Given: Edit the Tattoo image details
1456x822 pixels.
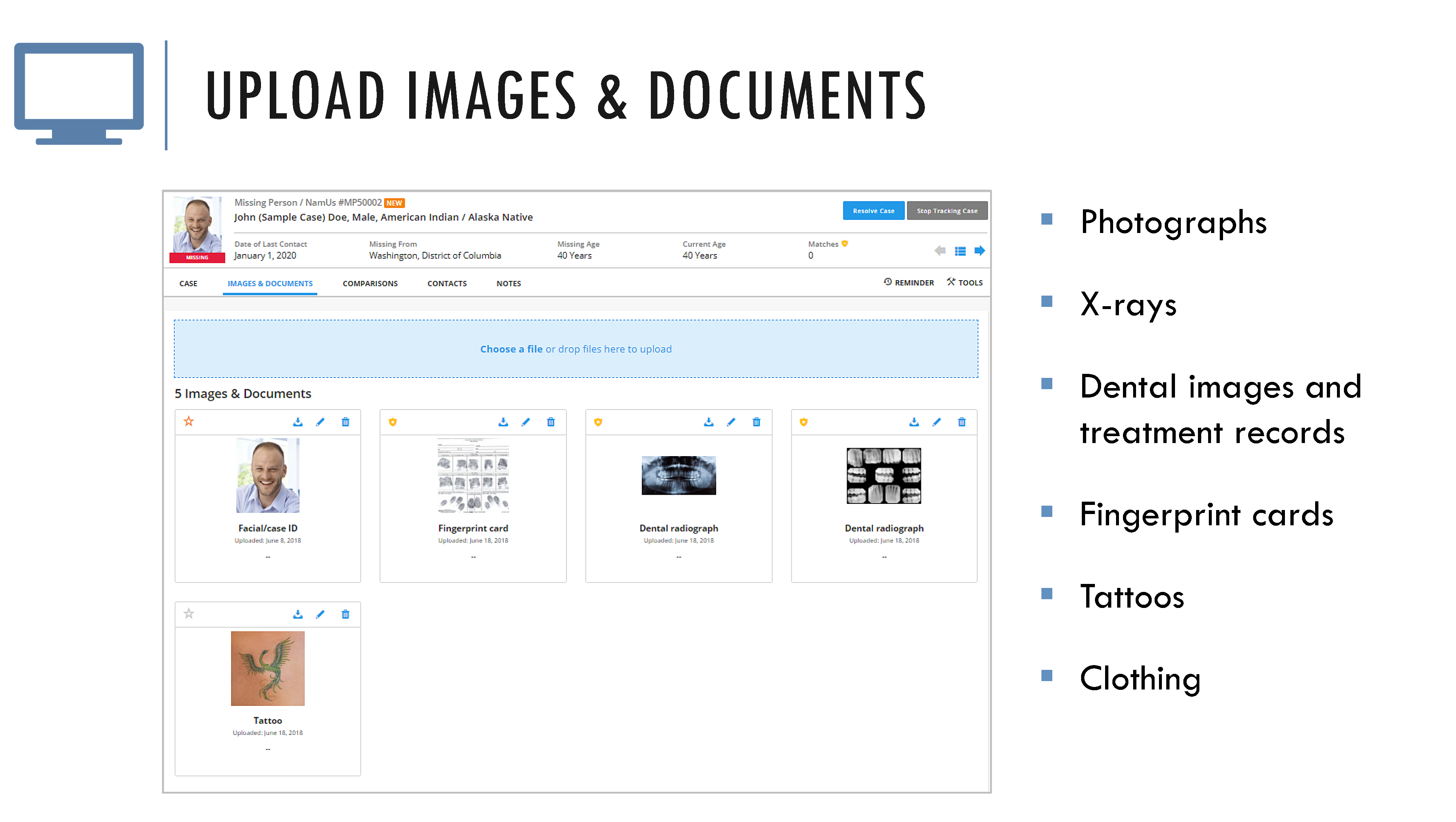Looking at the screenshot, I should coord(321,614).
